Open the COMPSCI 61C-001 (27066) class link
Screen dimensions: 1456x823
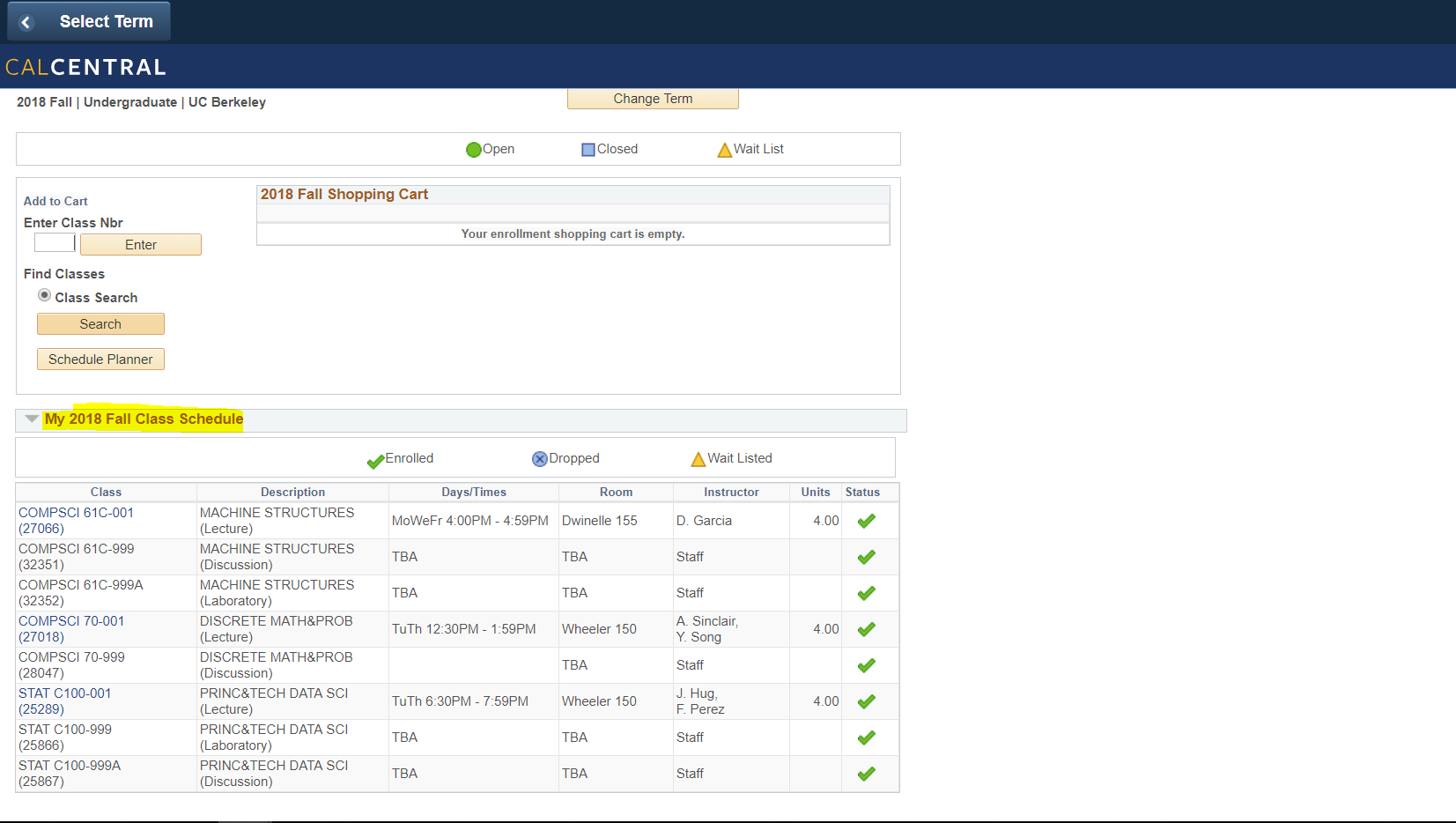click(77, 521)
